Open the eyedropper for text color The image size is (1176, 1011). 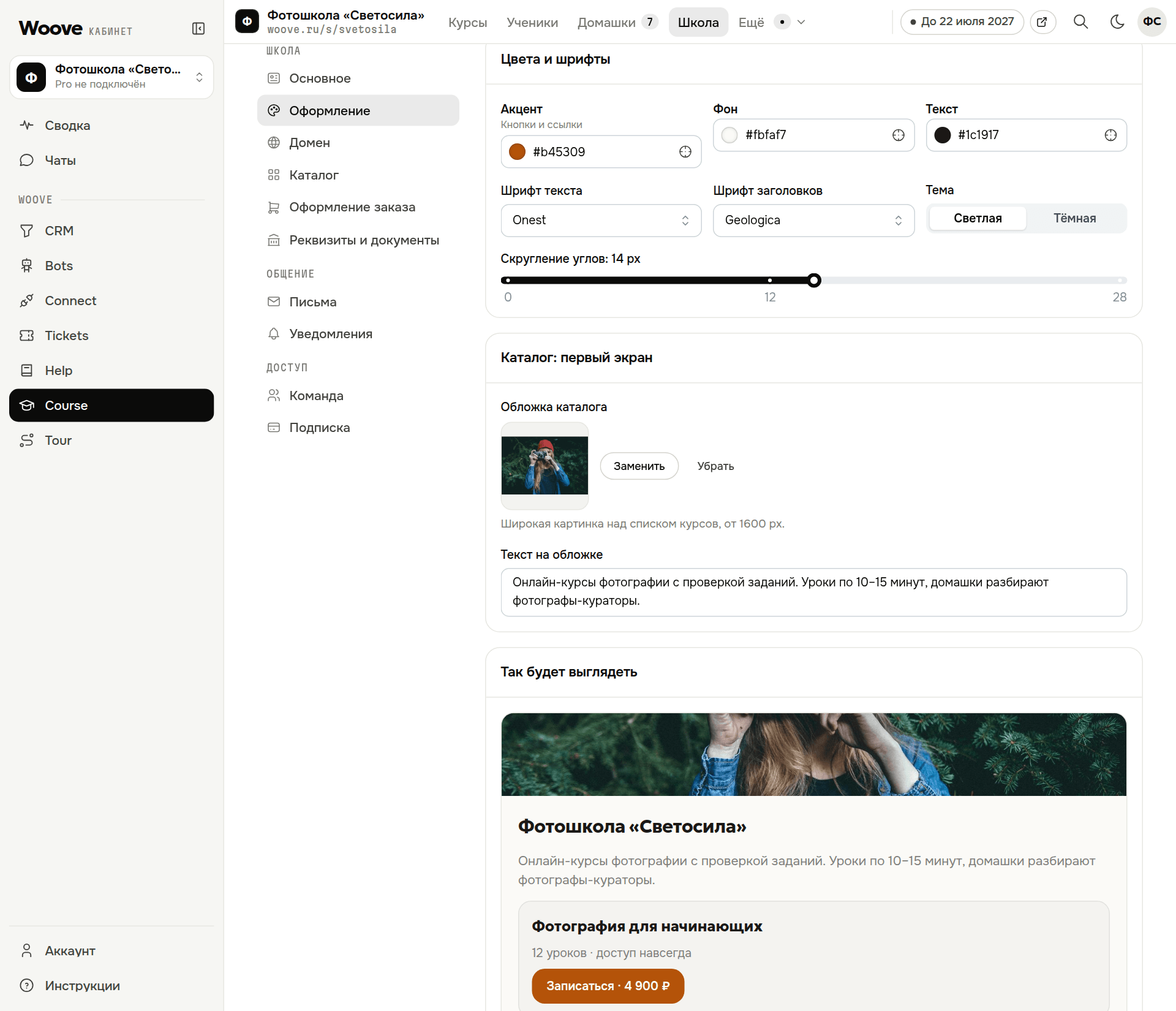click(x=1110, y=135)
